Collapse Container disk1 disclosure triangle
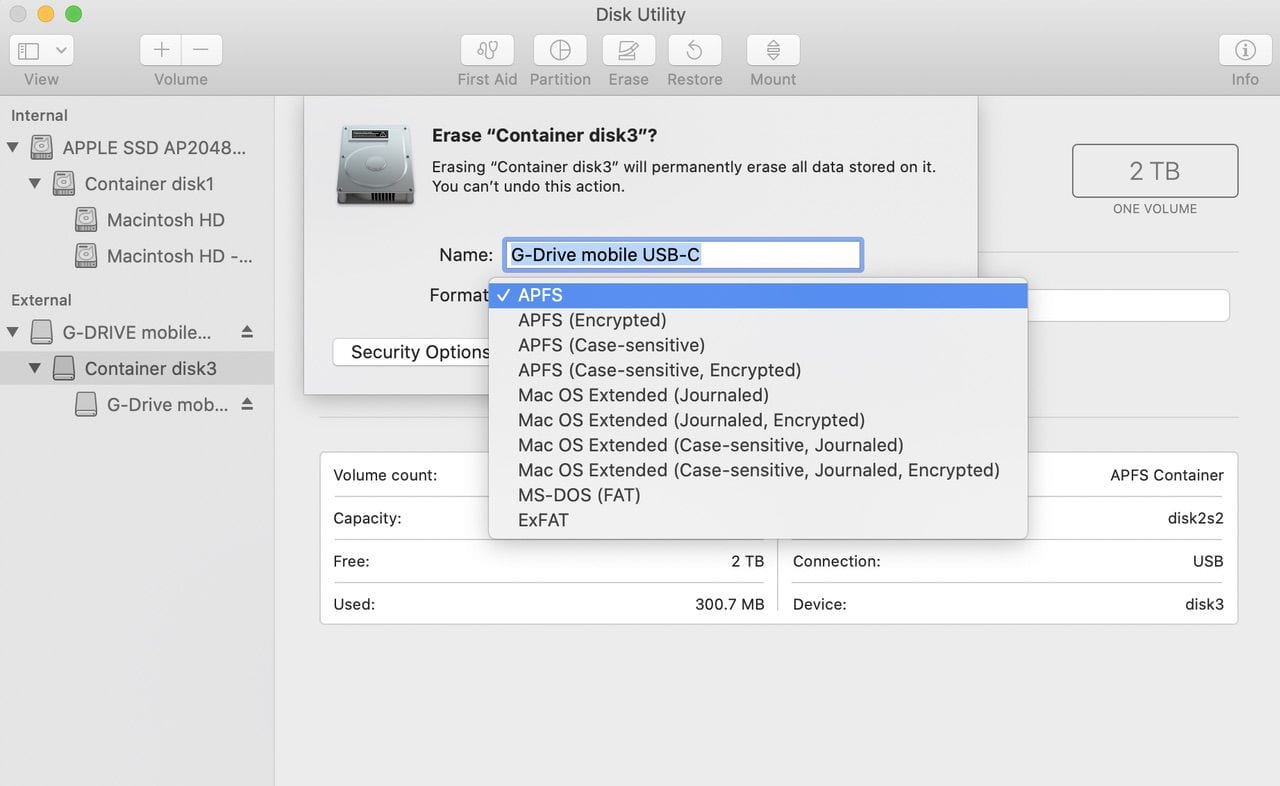The image size is (1280, 786). pos(35,184)
